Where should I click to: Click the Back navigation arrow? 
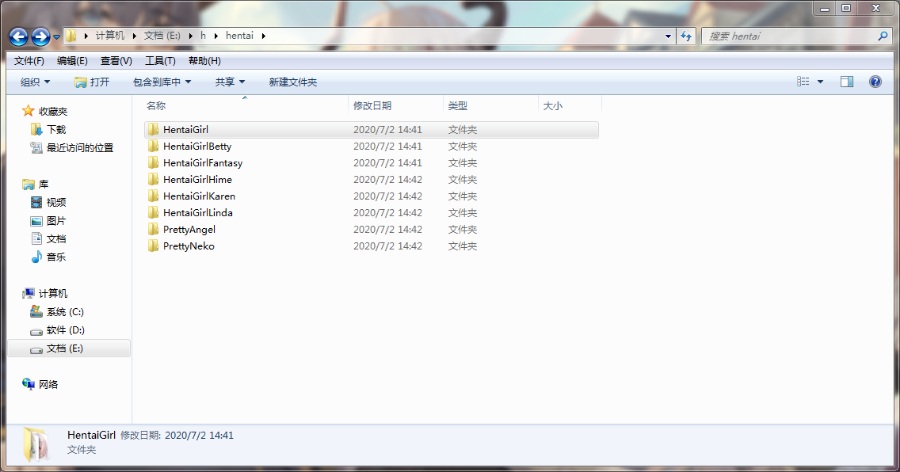click(x=19, y=37)
